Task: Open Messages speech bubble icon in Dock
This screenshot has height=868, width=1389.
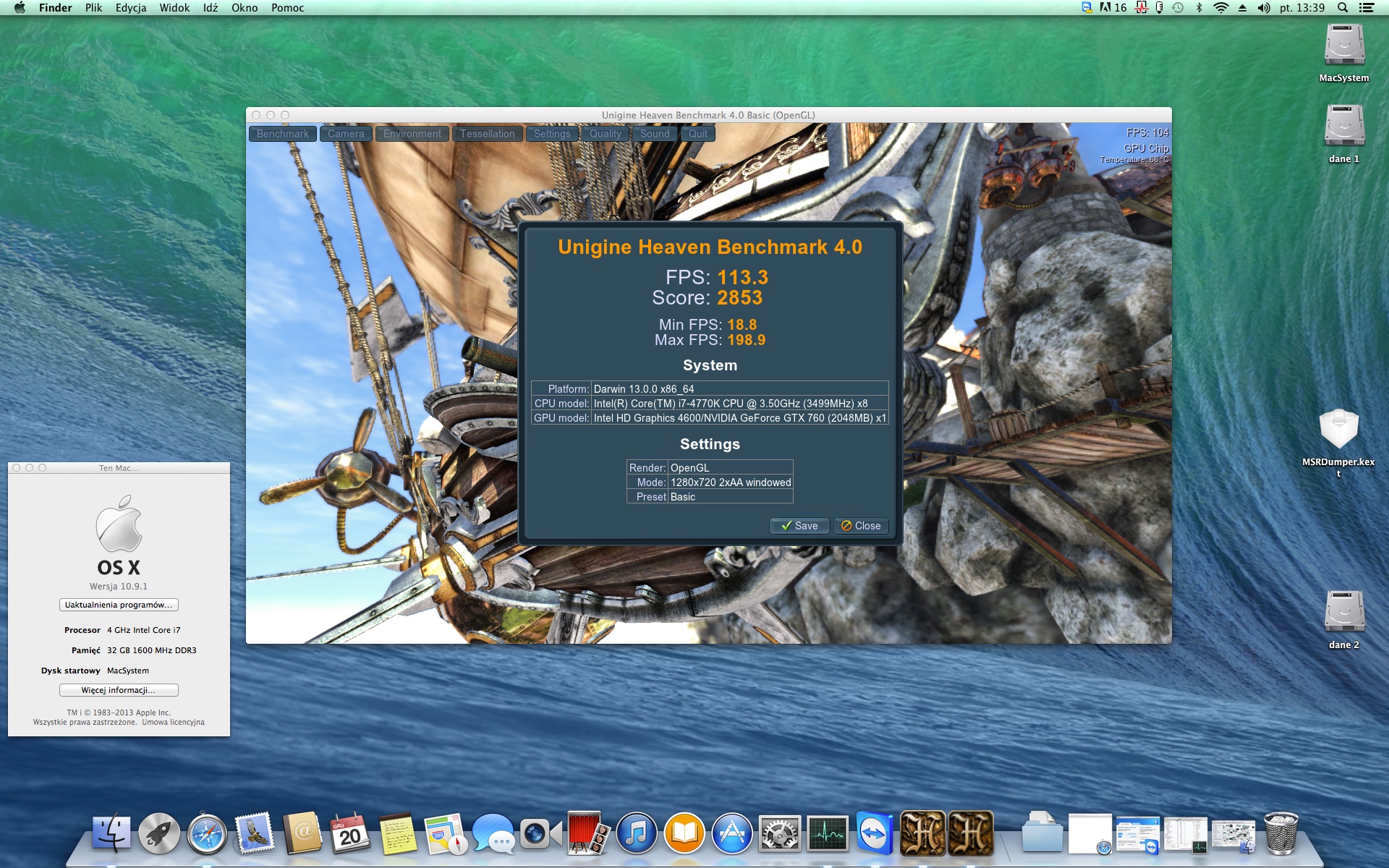Action: point(493,833)
